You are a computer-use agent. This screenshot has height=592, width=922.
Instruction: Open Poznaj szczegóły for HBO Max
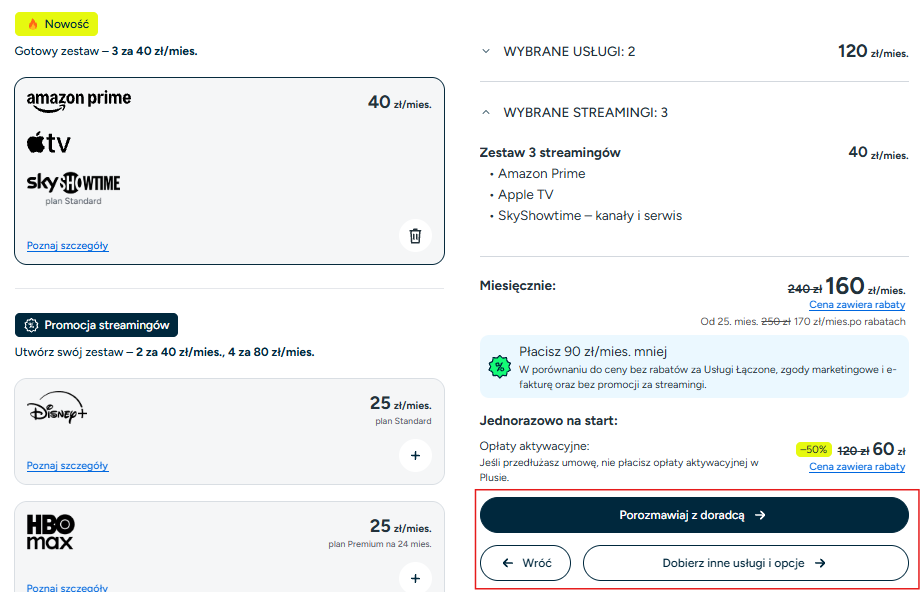[68, 587]
